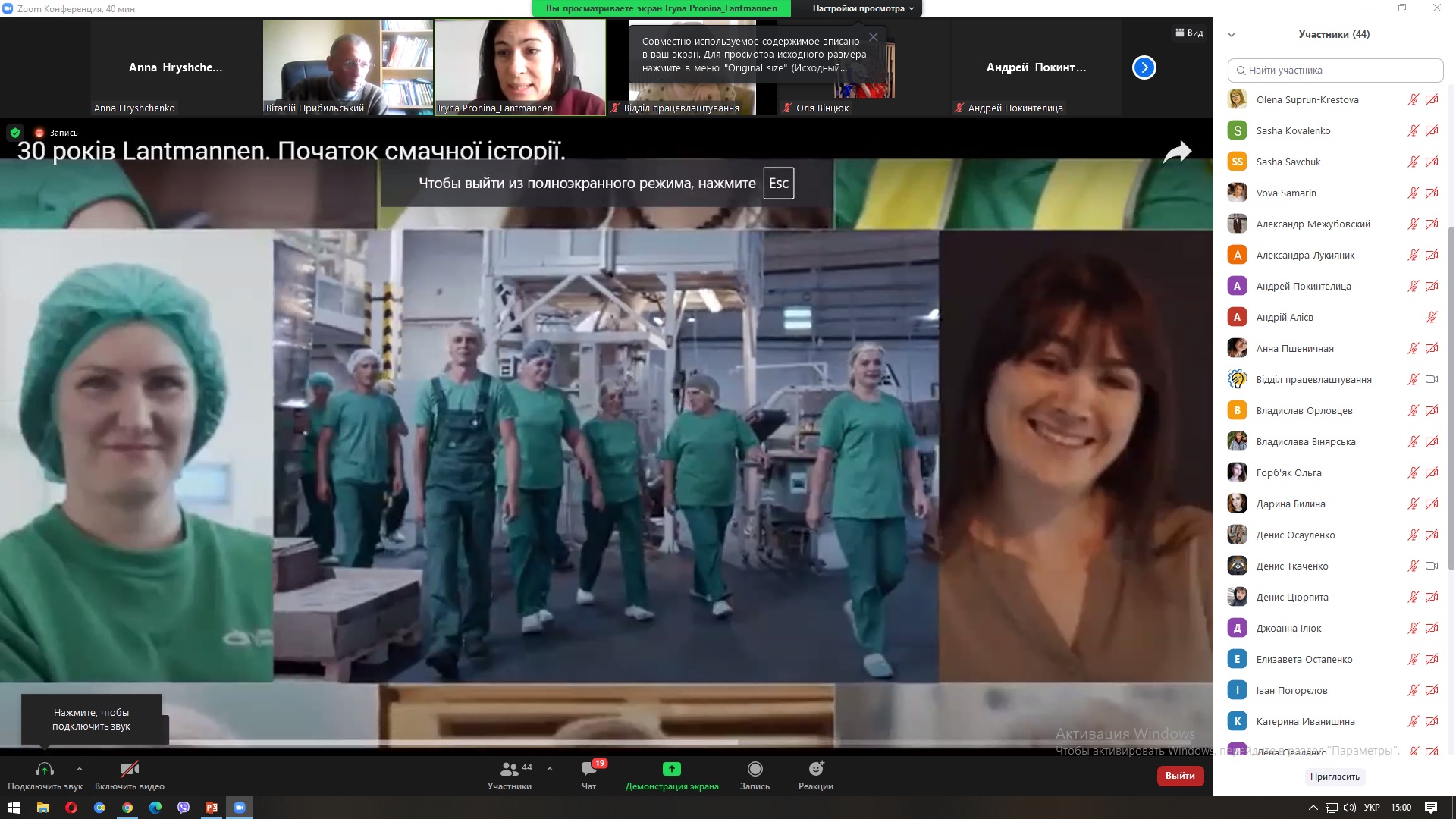Viewport: 1456px width, 819px height.
Task: Join audio via Подключить звук
Action: point(45,770)
